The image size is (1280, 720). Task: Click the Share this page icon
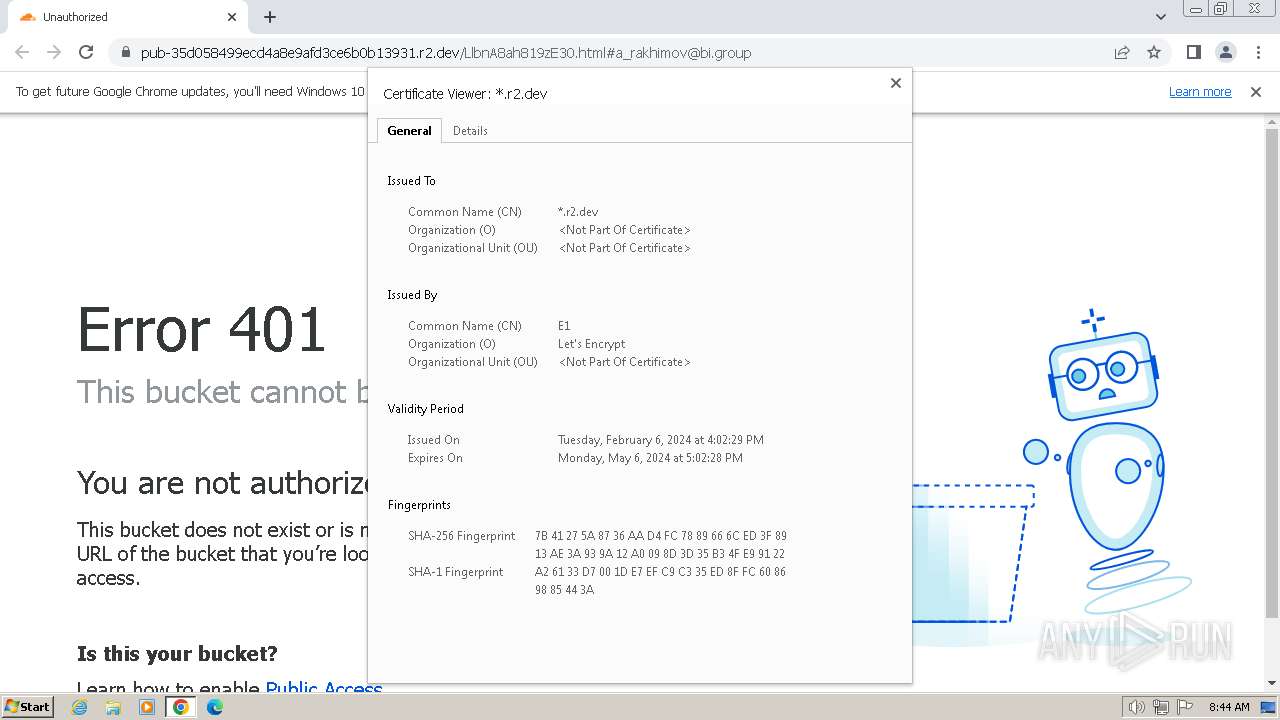coord(1122,52)
